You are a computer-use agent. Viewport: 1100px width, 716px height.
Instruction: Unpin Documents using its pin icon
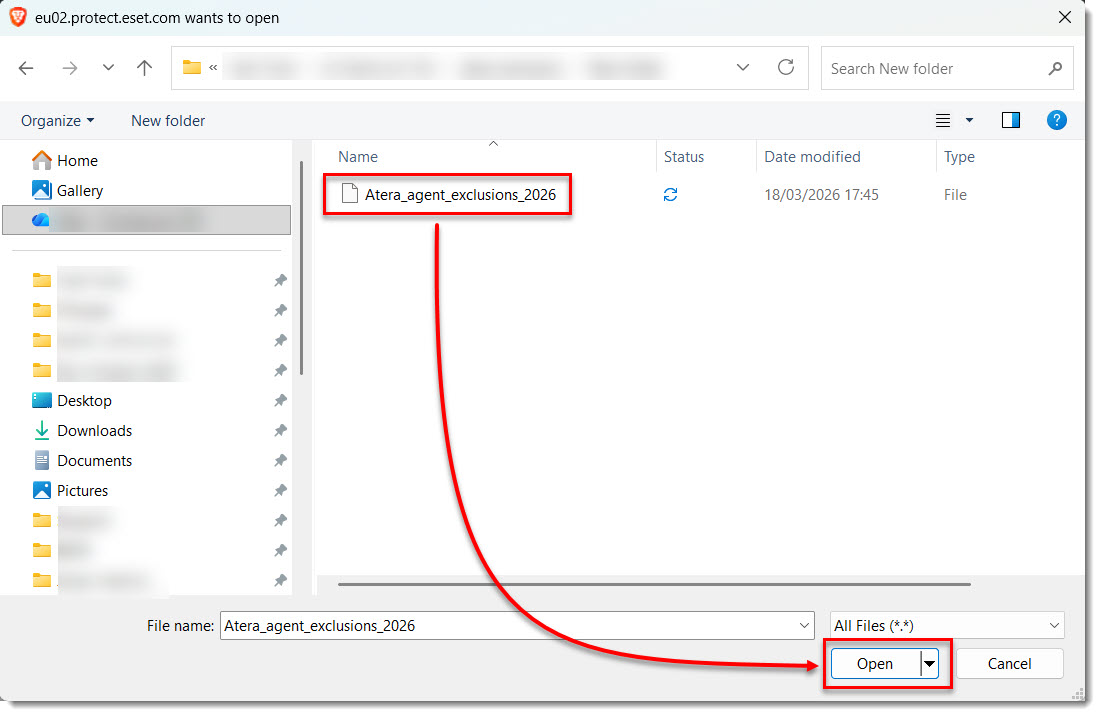tap(281, 461)
